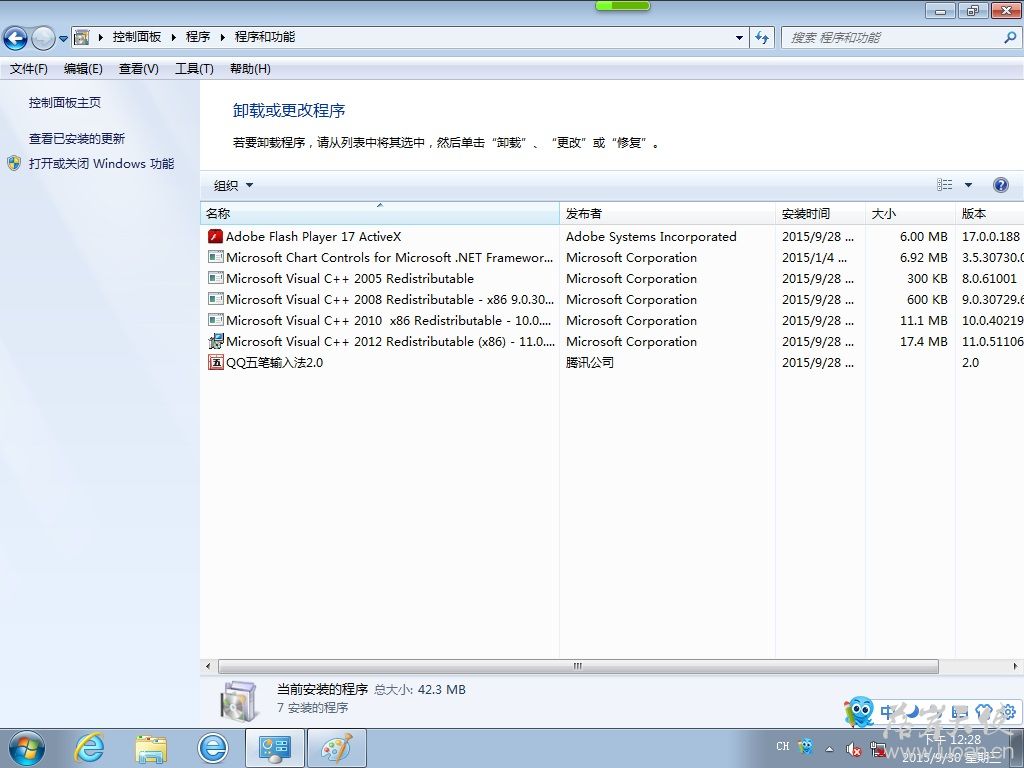Screen dimensions: 1024x768
Task: Click the horizontal scrollbar thumb
Action: coord(578,666)
